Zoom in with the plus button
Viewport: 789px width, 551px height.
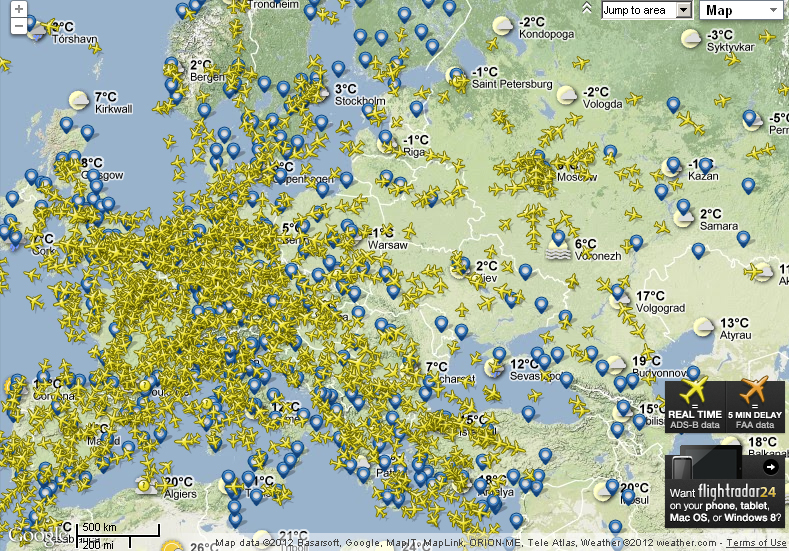pos(19,9)
